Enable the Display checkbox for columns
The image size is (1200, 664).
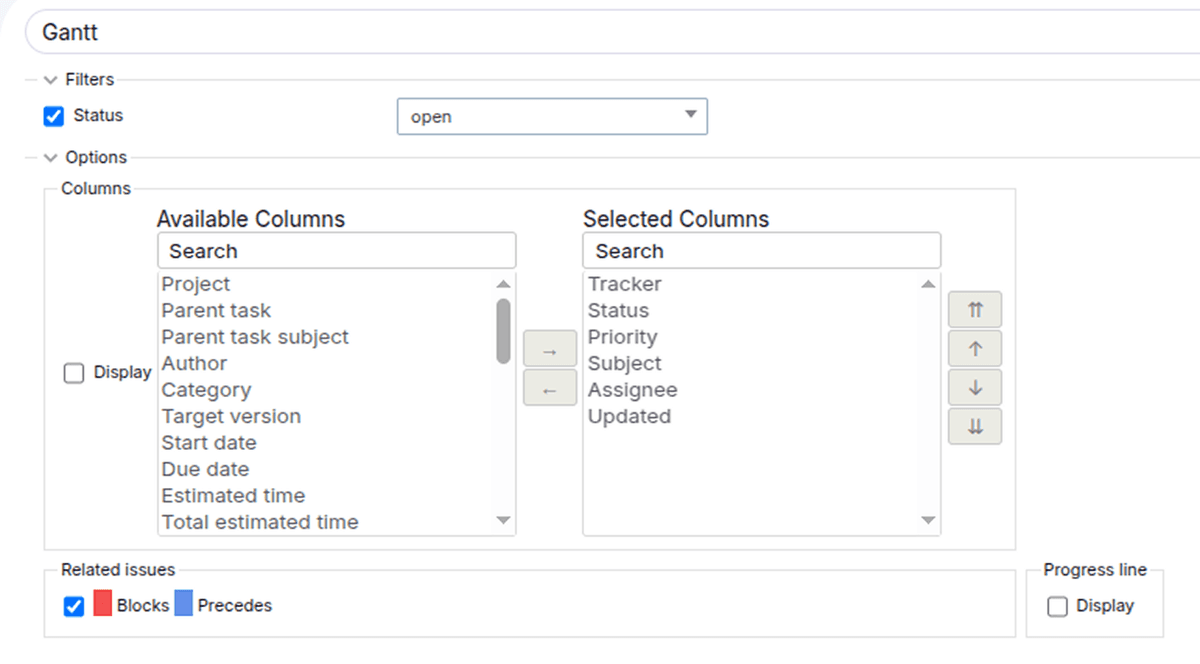[74, 372]
